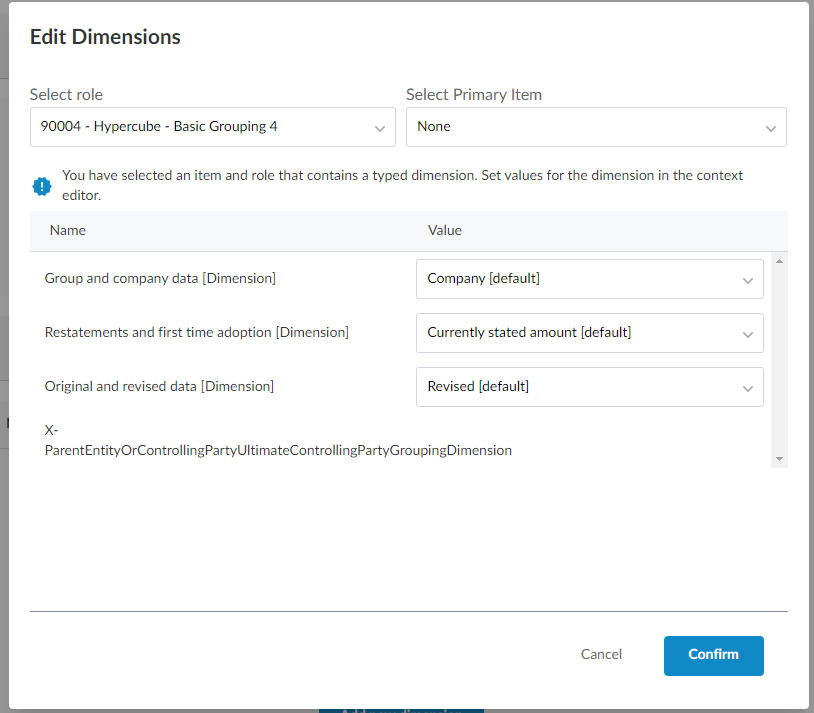Click the Name column header
Image resolution: width=814 pixels, height=713 pixels.
[68, 230]
